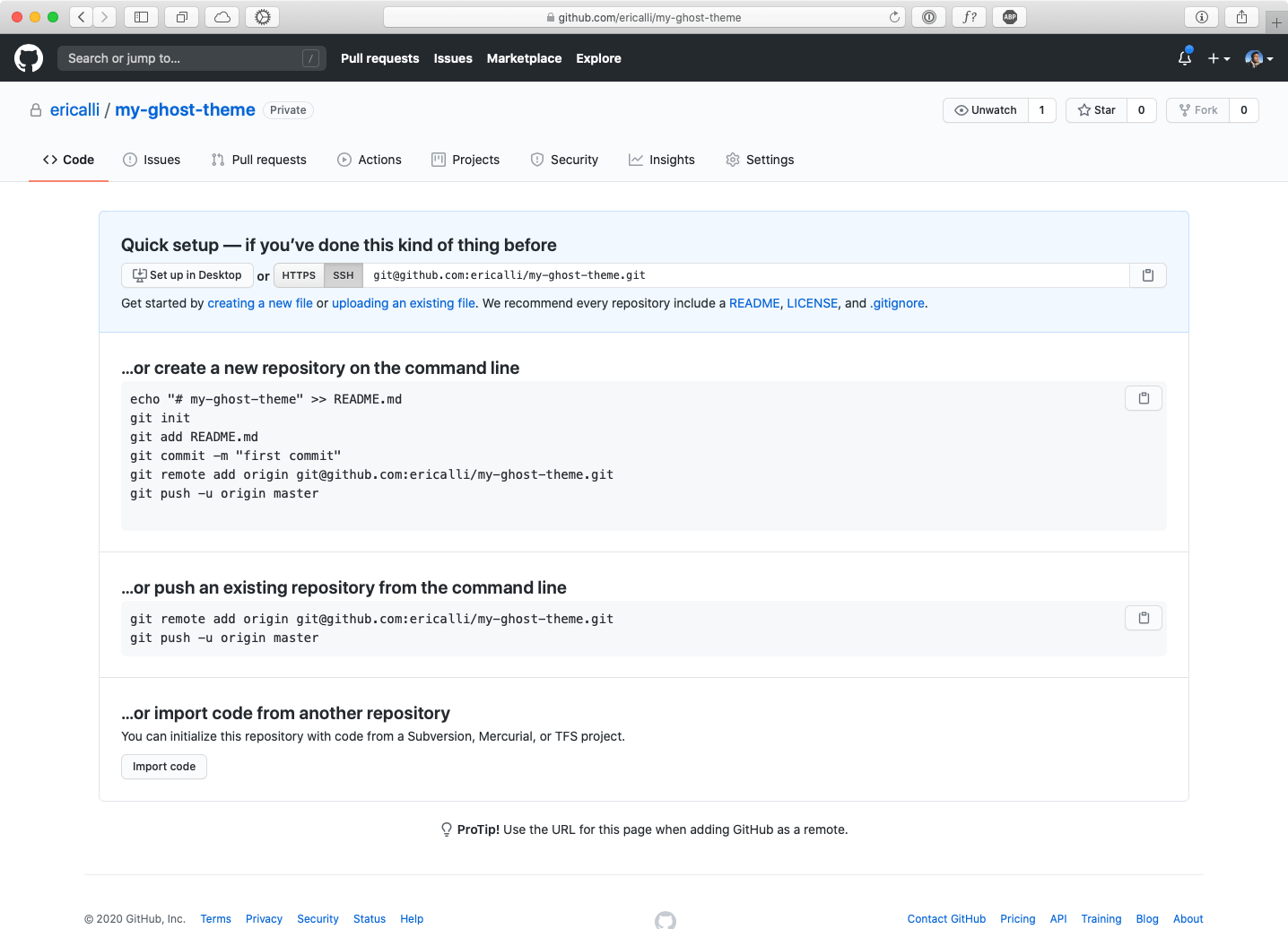
Task: Open the notifications bell
Action: coord(1185,58)
